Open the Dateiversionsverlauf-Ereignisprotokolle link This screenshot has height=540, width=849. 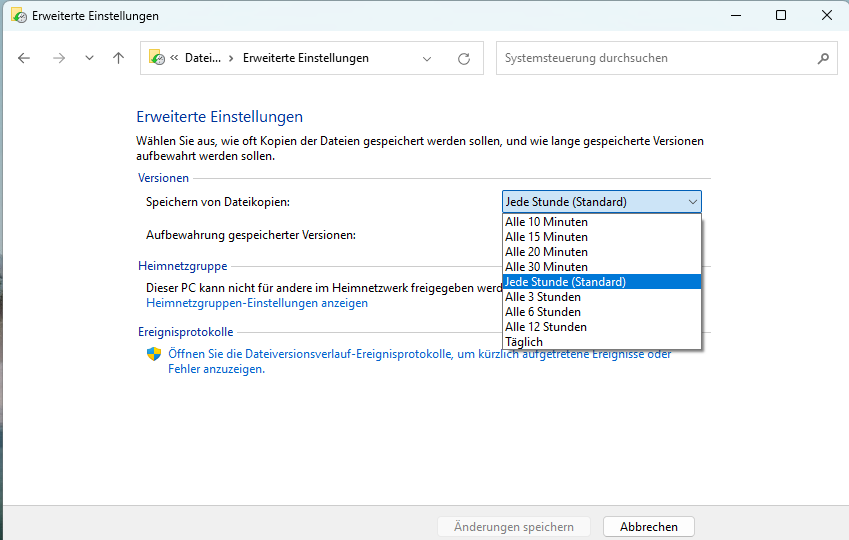(420, 361)
